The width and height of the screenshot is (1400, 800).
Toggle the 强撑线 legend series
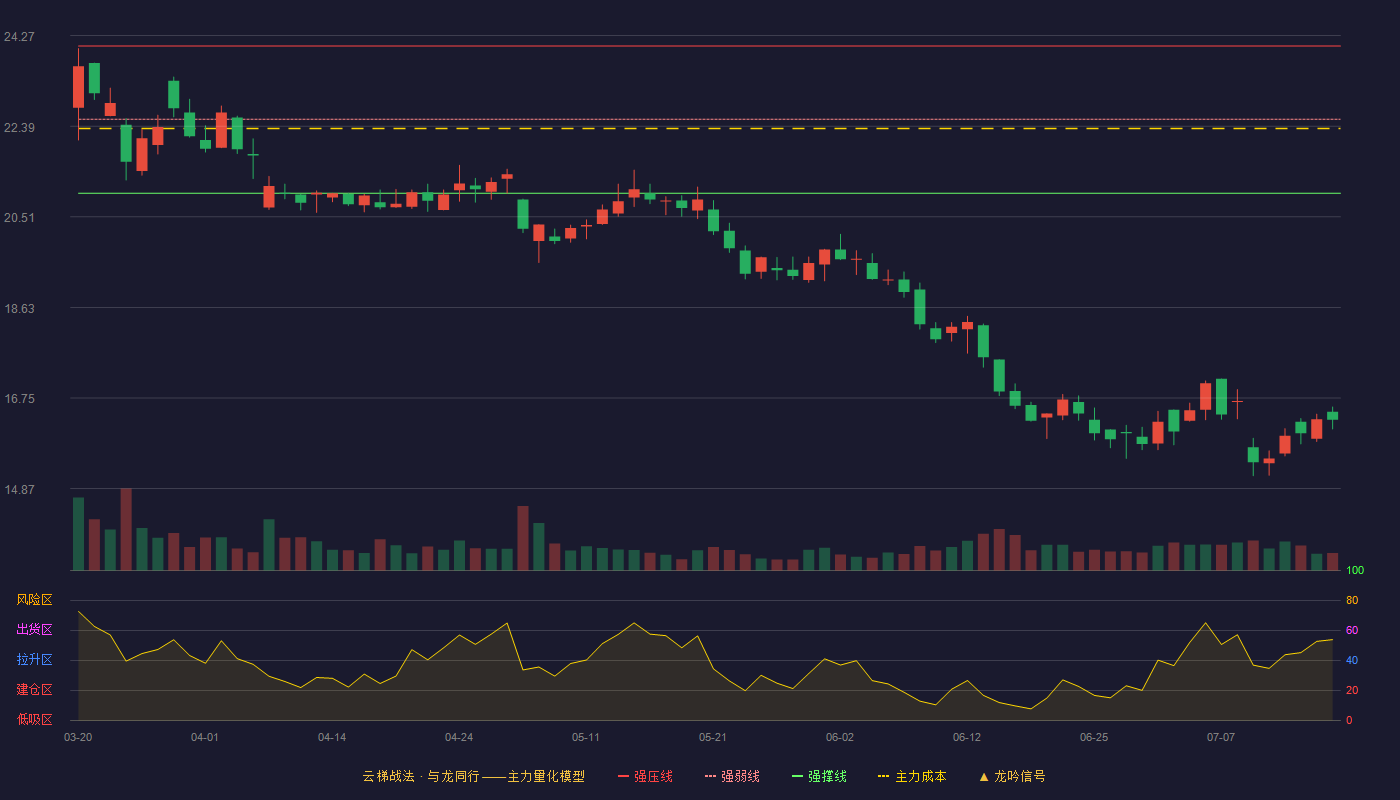click(820, 776)
